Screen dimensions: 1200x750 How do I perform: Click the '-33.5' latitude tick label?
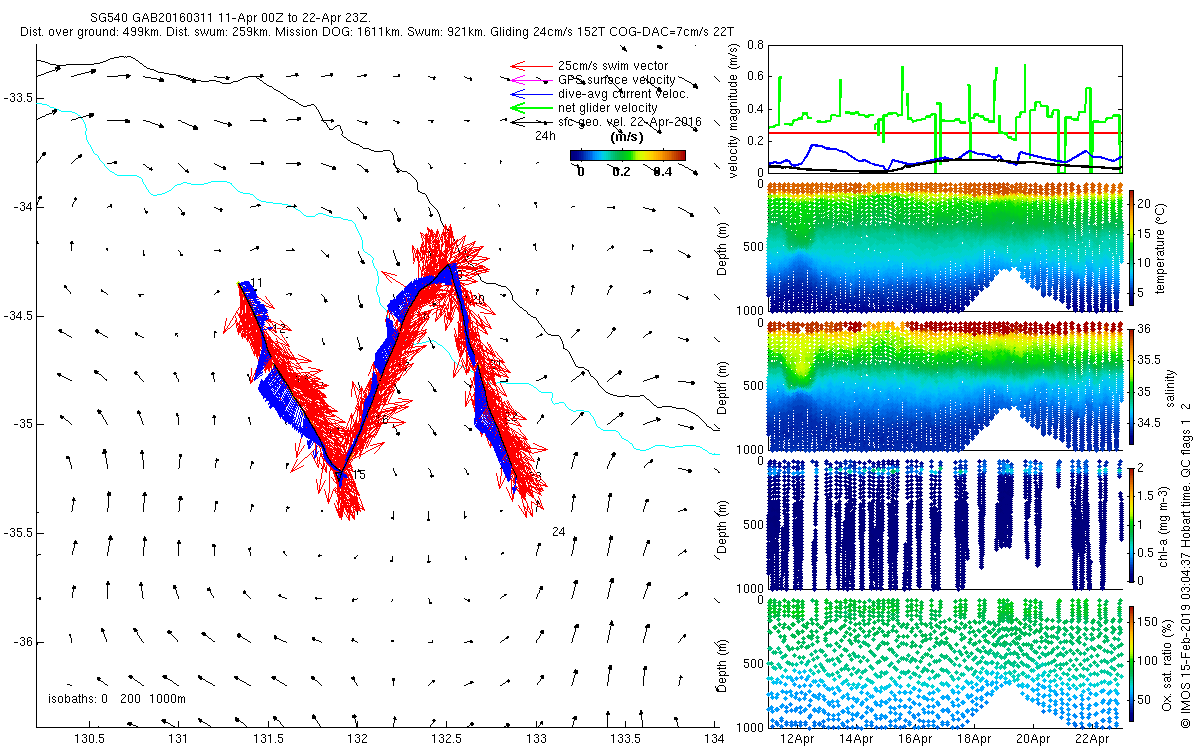(x=18, y=98)
